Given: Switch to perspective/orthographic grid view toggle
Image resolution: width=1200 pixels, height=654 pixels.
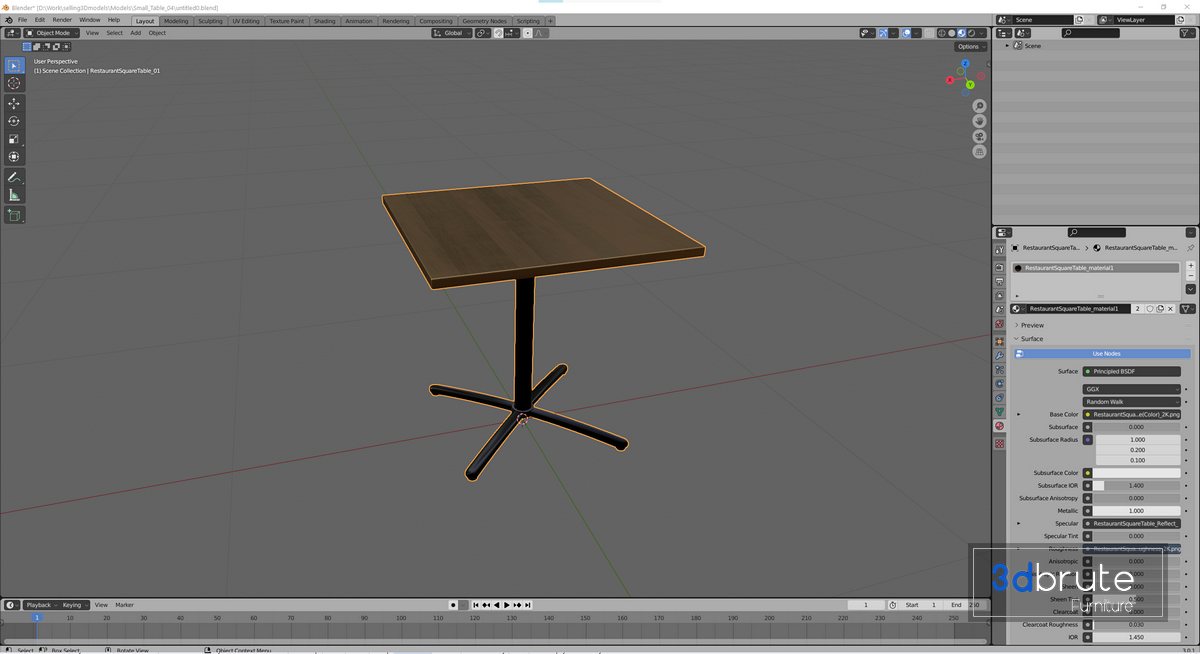Looking at the screenshot, I should point(979,152).
